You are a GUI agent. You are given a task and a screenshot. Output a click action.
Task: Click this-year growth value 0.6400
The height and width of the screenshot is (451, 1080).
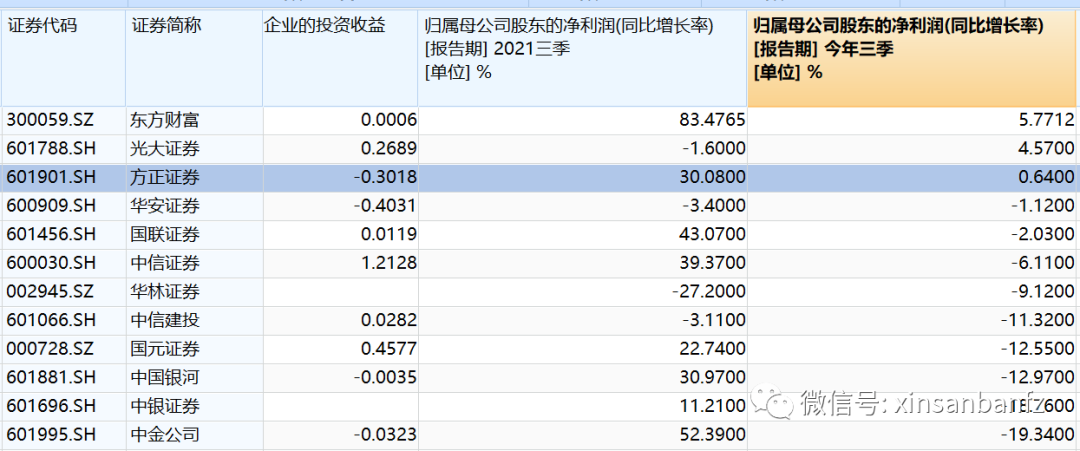tap(1047, 178)
